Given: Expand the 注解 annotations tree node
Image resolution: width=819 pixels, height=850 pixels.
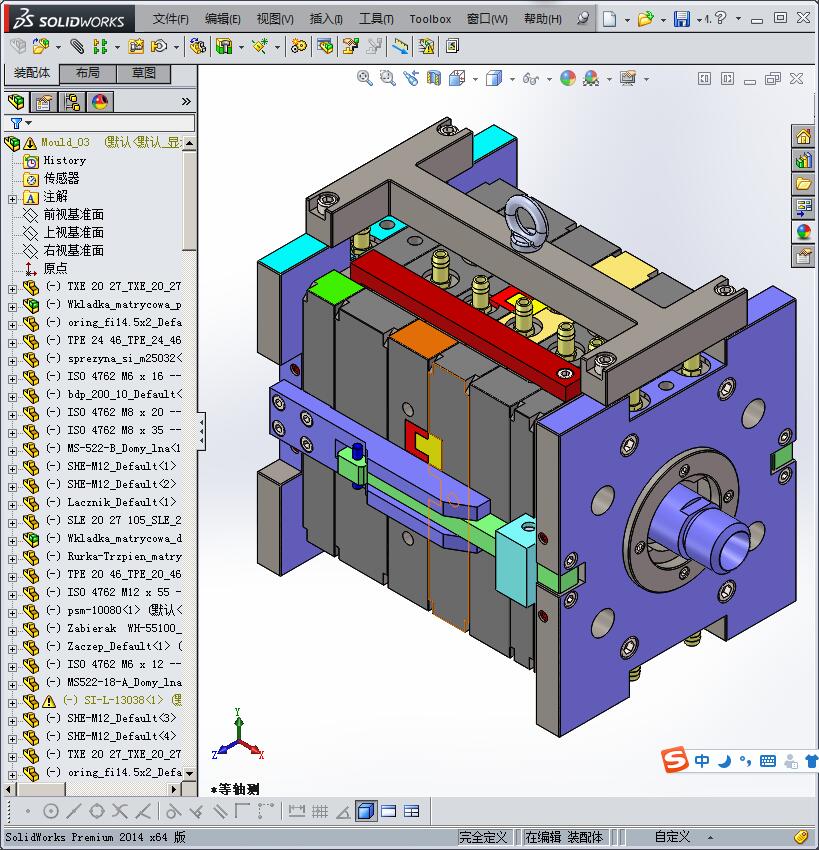Looking at the screenshot, I should coord(12,197).
